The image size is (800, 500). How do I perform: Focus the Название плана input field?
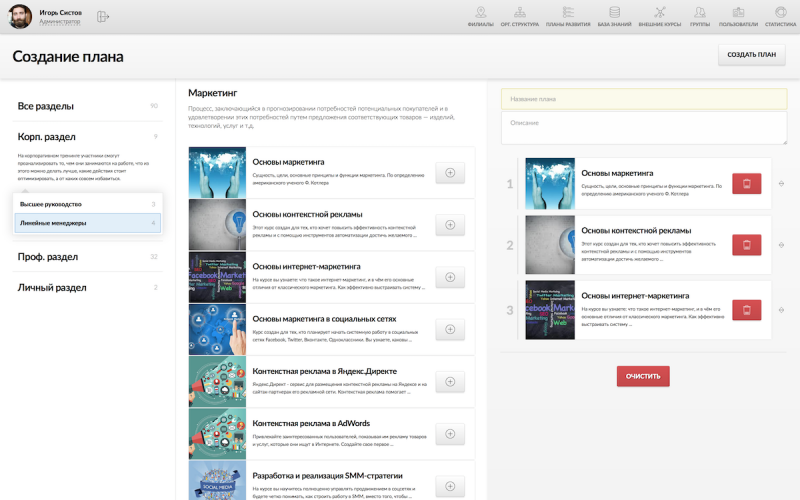(644, 99)
